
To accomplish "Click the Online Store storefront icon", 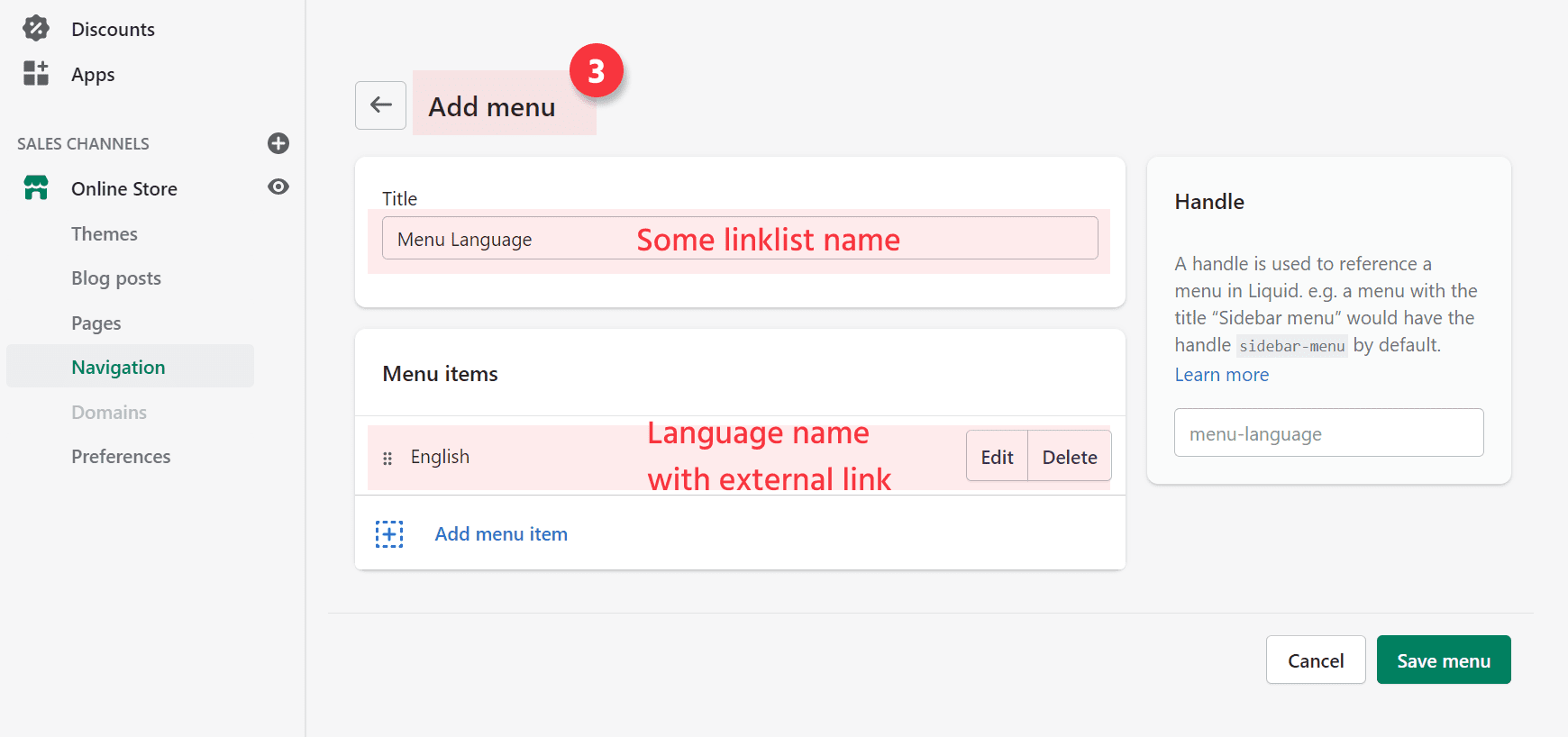I will [x=36, y=187].
